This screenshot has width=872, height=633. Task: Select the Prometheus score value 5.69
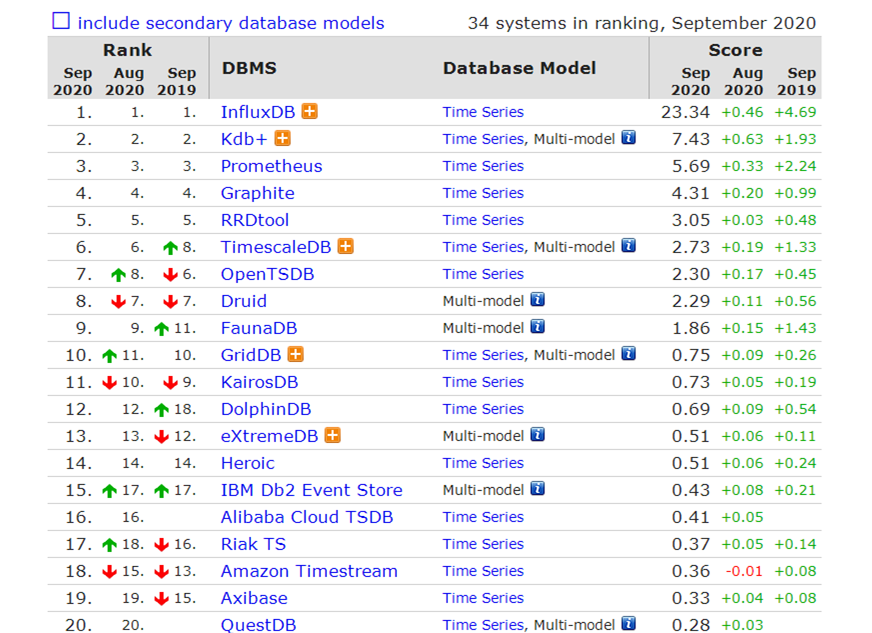[691, 166]
